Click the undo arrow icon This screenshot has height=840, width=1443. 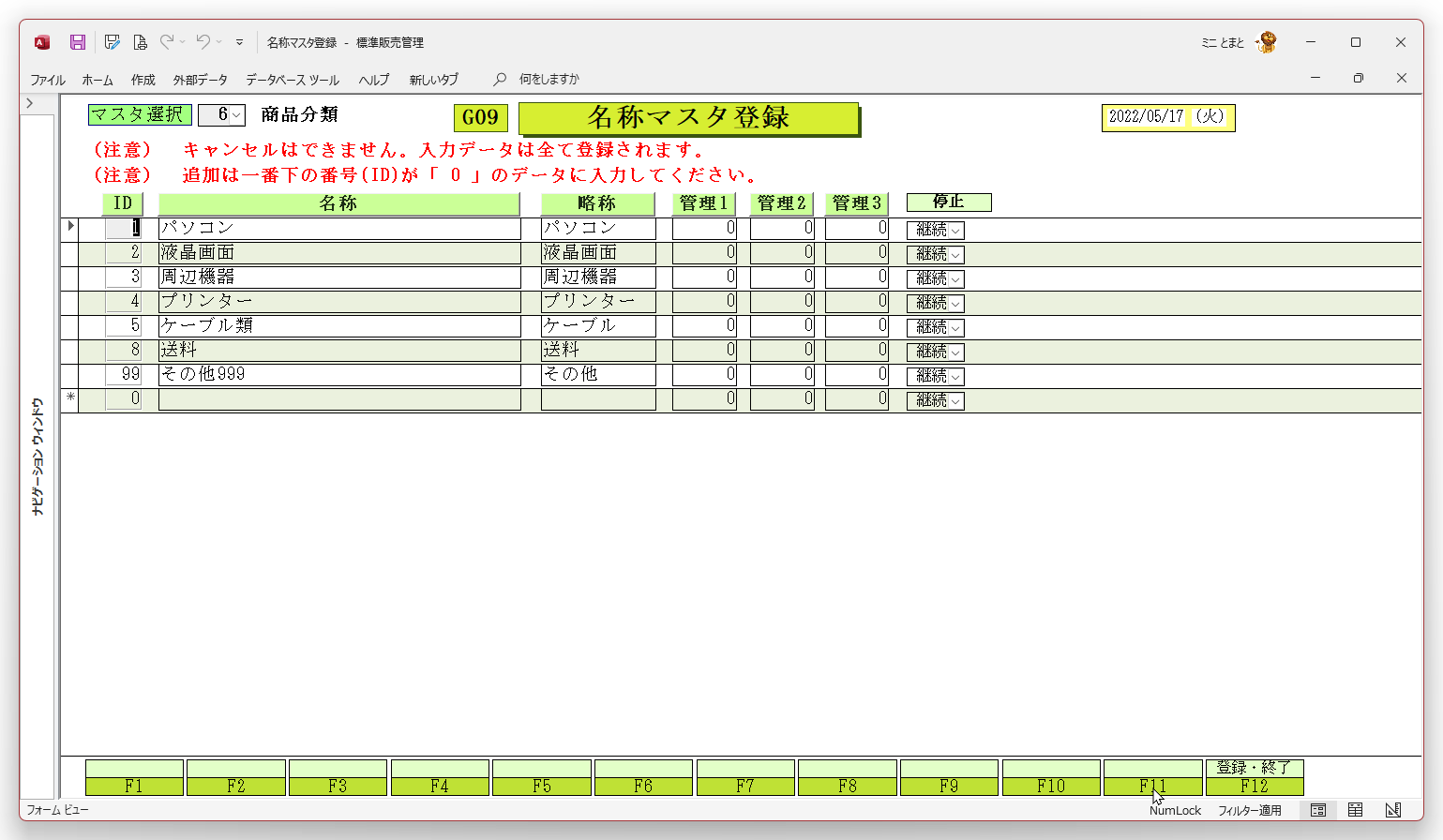pos(203,42)
